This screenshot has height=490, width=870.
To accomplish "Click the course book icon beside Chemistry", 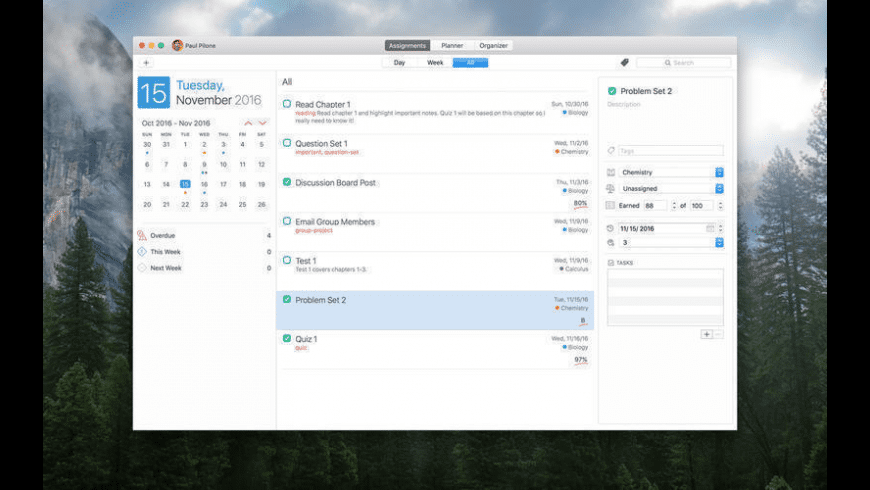I will pos(611,173).
